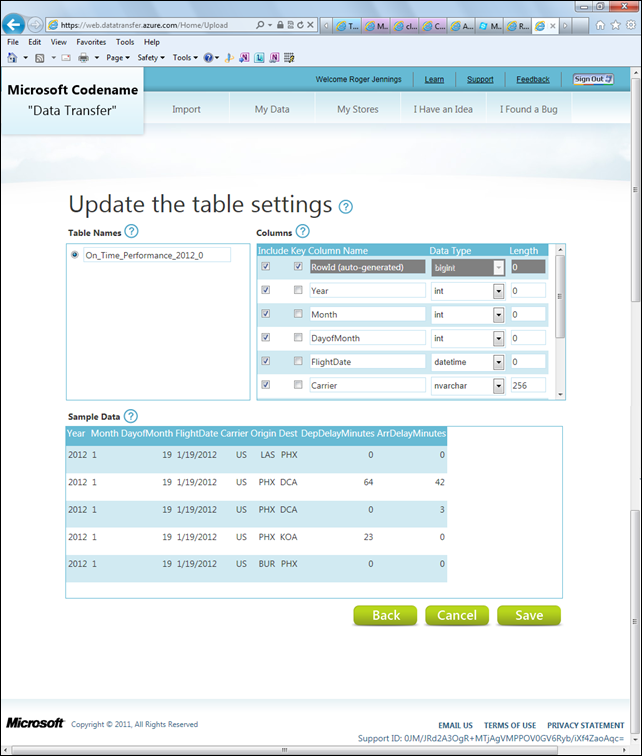Open the browser settings gear icon
642x756 pixels.
[630, 25]
